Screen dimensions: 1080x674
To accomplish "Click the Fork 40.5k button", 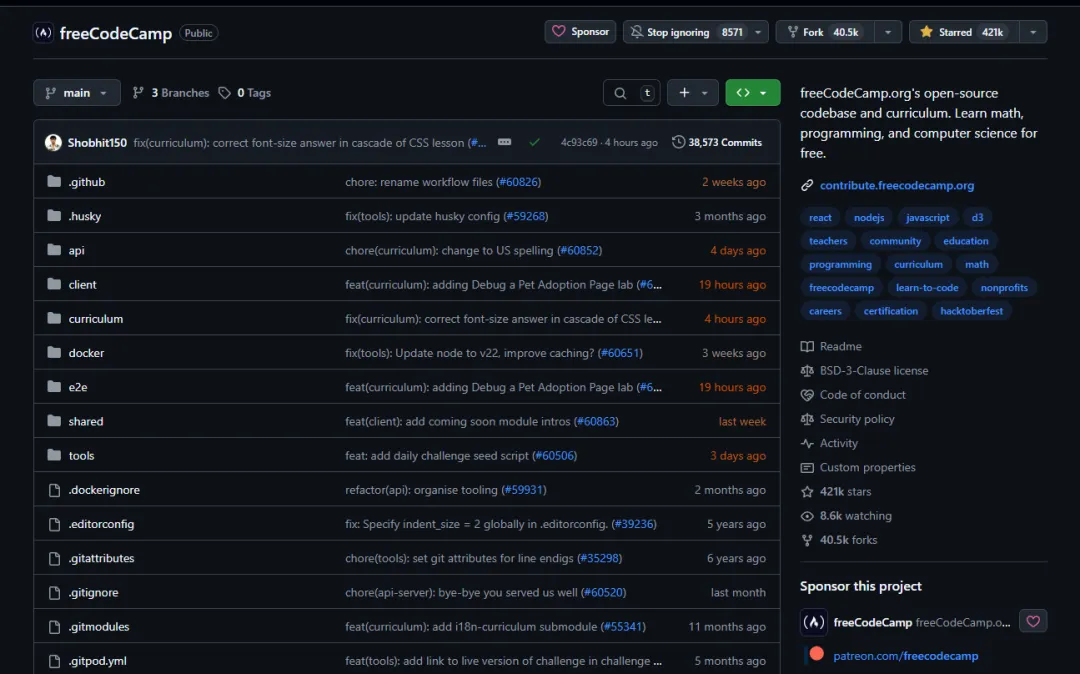I will pos(825,32).
